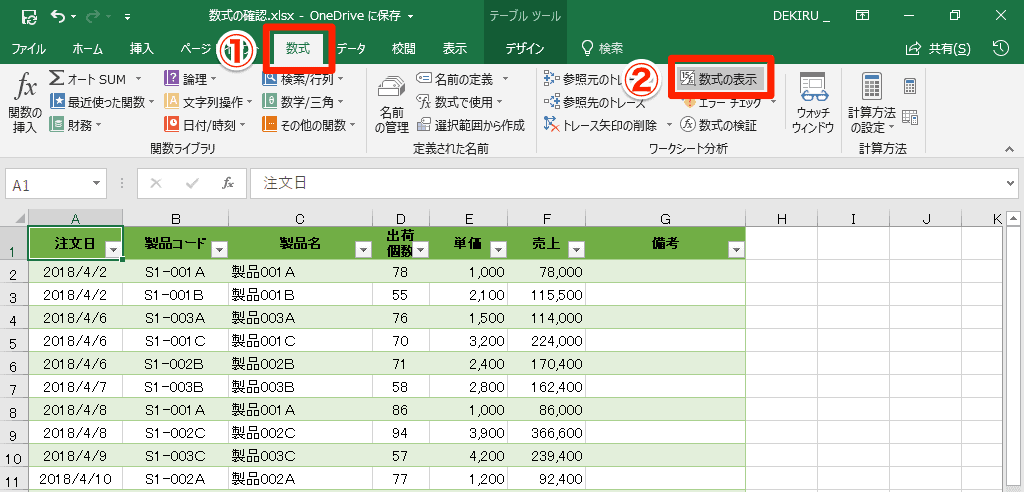Click the Calculate Sheet icon
The width and height of the screenshot is (1024, 492).
[x=910, y=117]
